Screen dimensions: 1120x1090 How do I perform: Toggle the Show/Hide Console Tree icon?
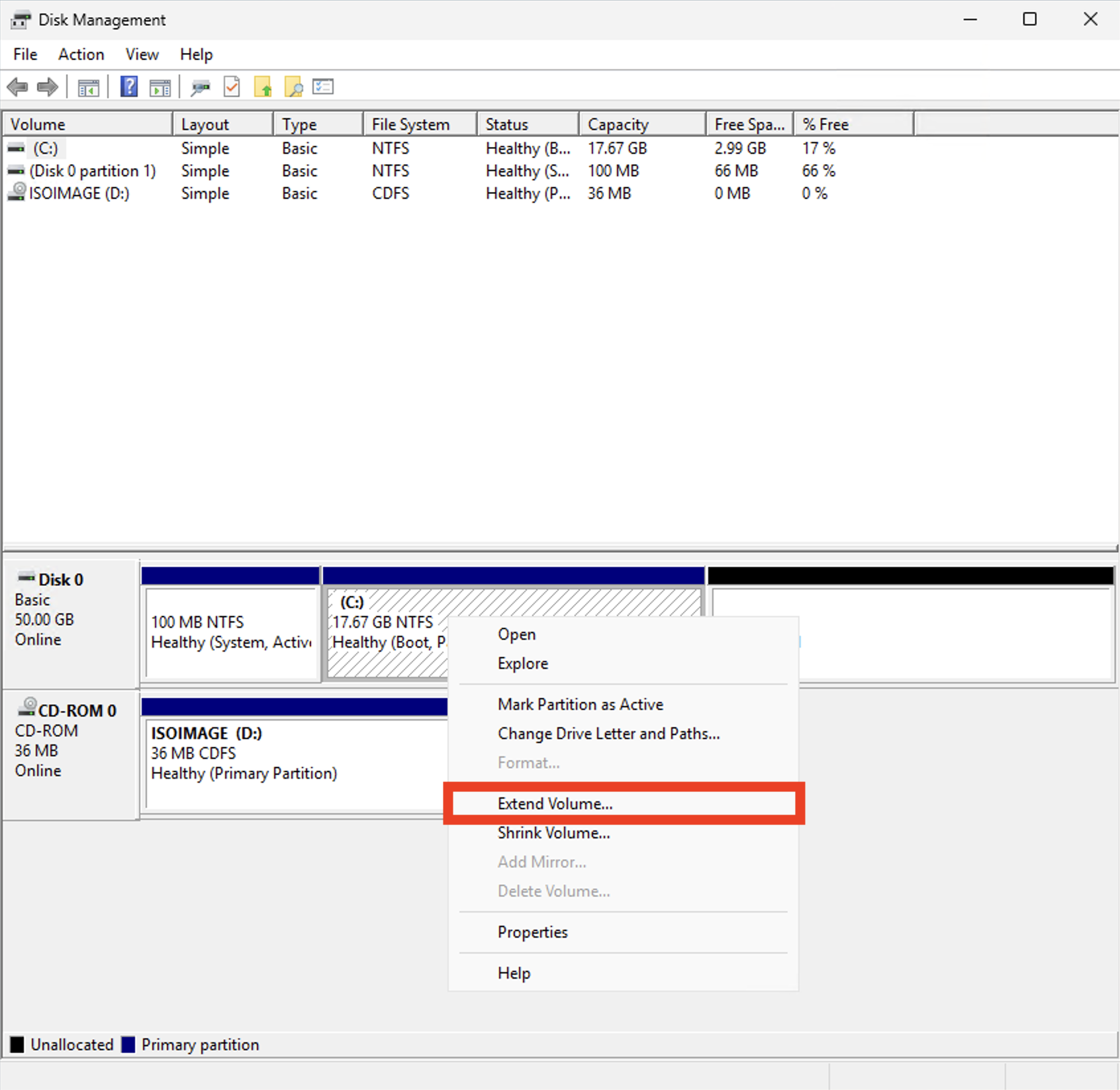[88, 87]
